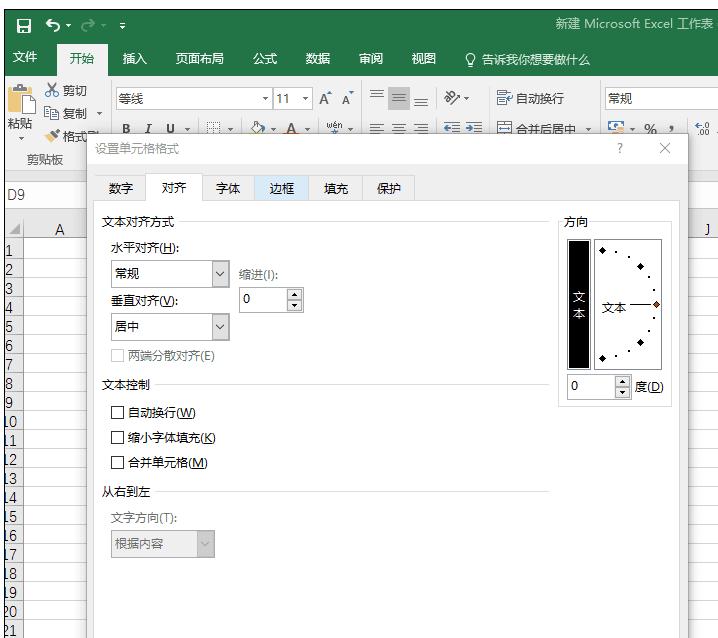Select Middle Align icon in ribbon
The height and width of the screenshot is (638, 718).
[399, 98]
